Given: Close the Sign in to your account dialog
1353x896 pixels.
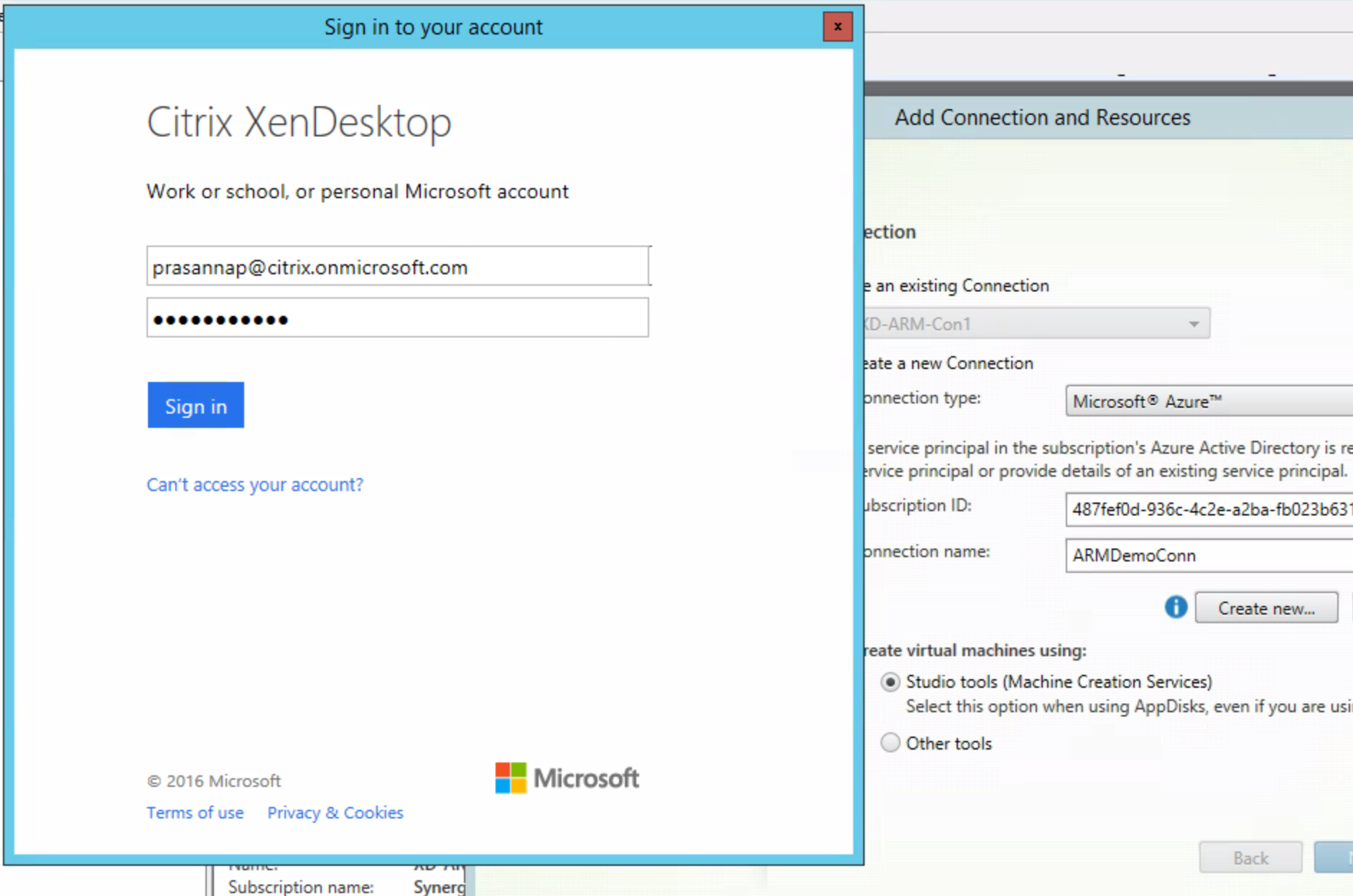Looking at the screenshot, I should tap(837, 27).
